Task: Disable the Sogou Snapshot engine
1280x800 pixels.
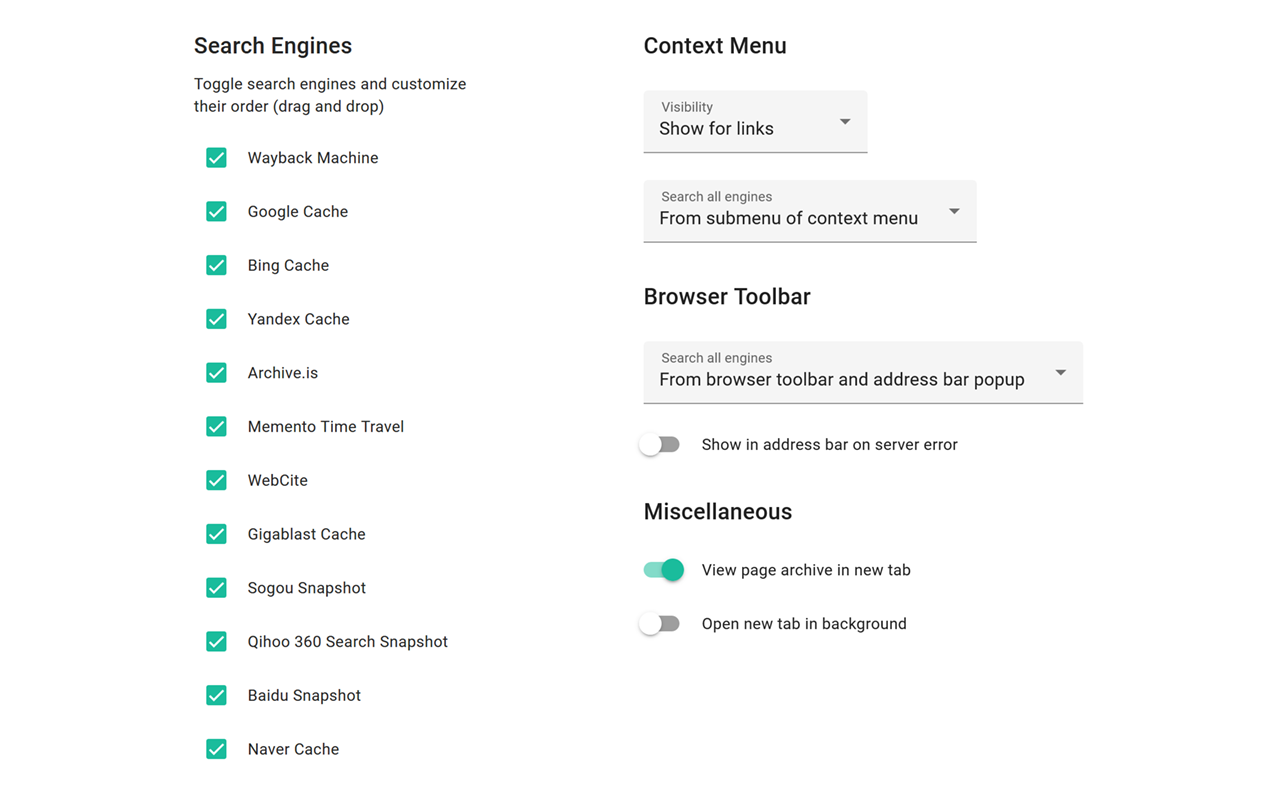Action: click(216, 588)
